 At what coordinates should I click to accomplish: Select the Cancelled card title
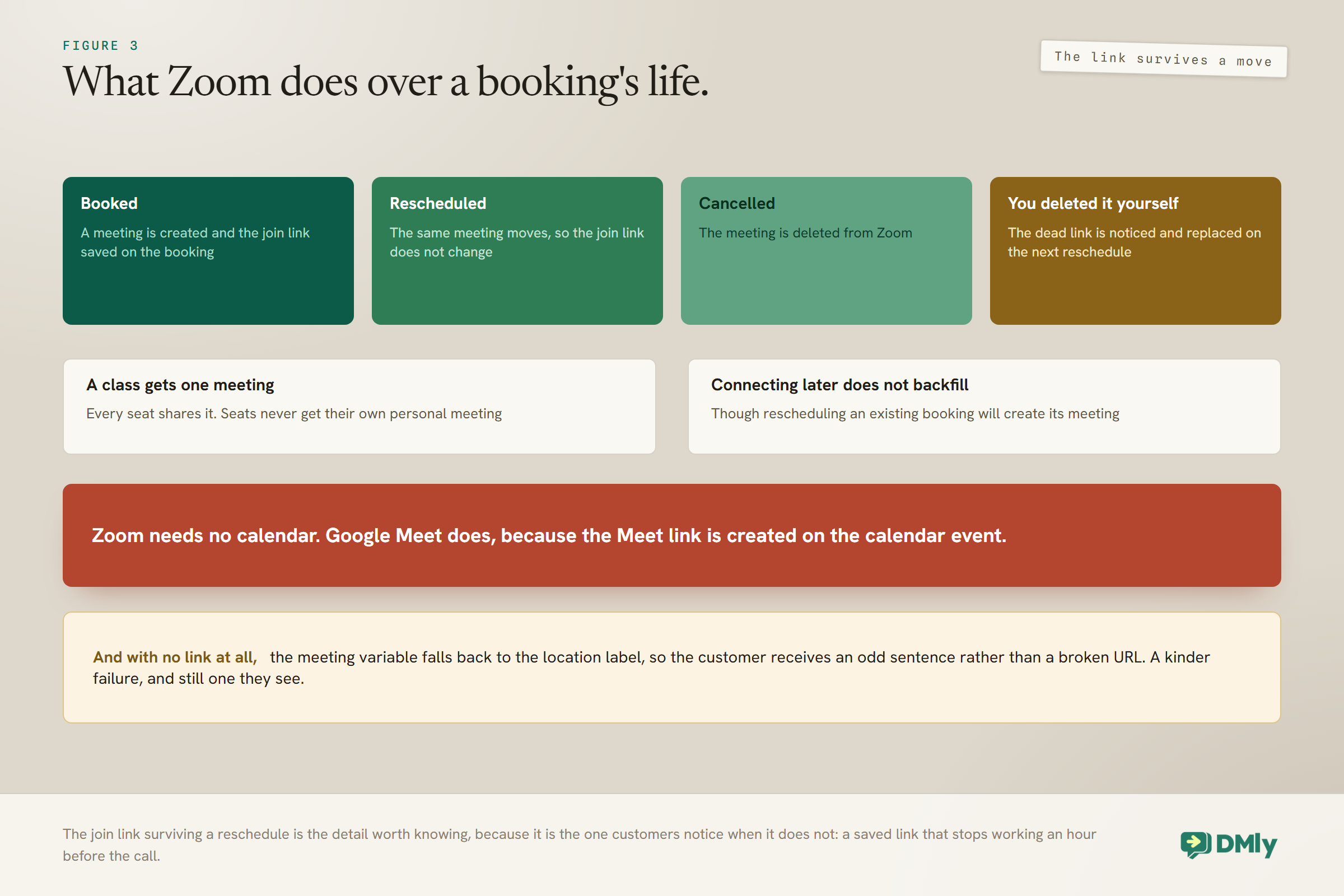pos(736,203)
